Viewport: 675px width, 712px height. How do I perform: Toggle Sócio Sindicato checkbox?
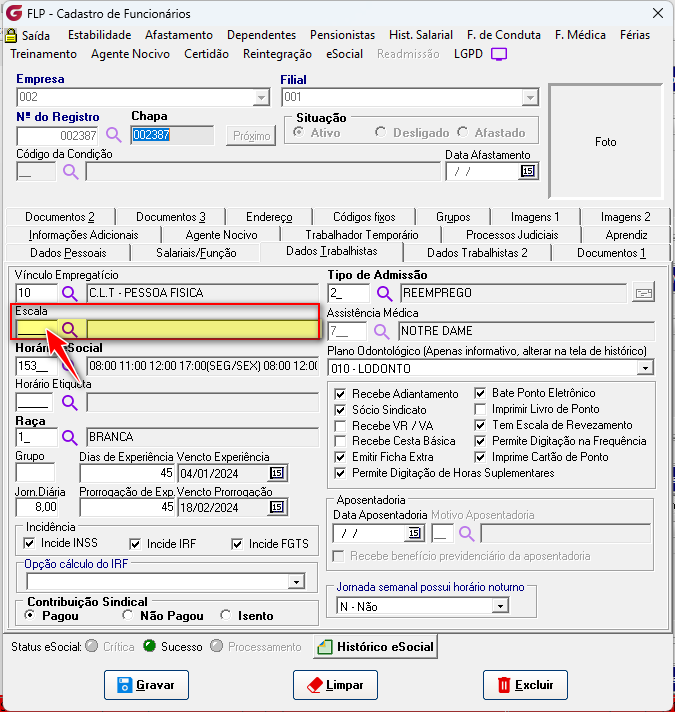[x=340, y=410]
